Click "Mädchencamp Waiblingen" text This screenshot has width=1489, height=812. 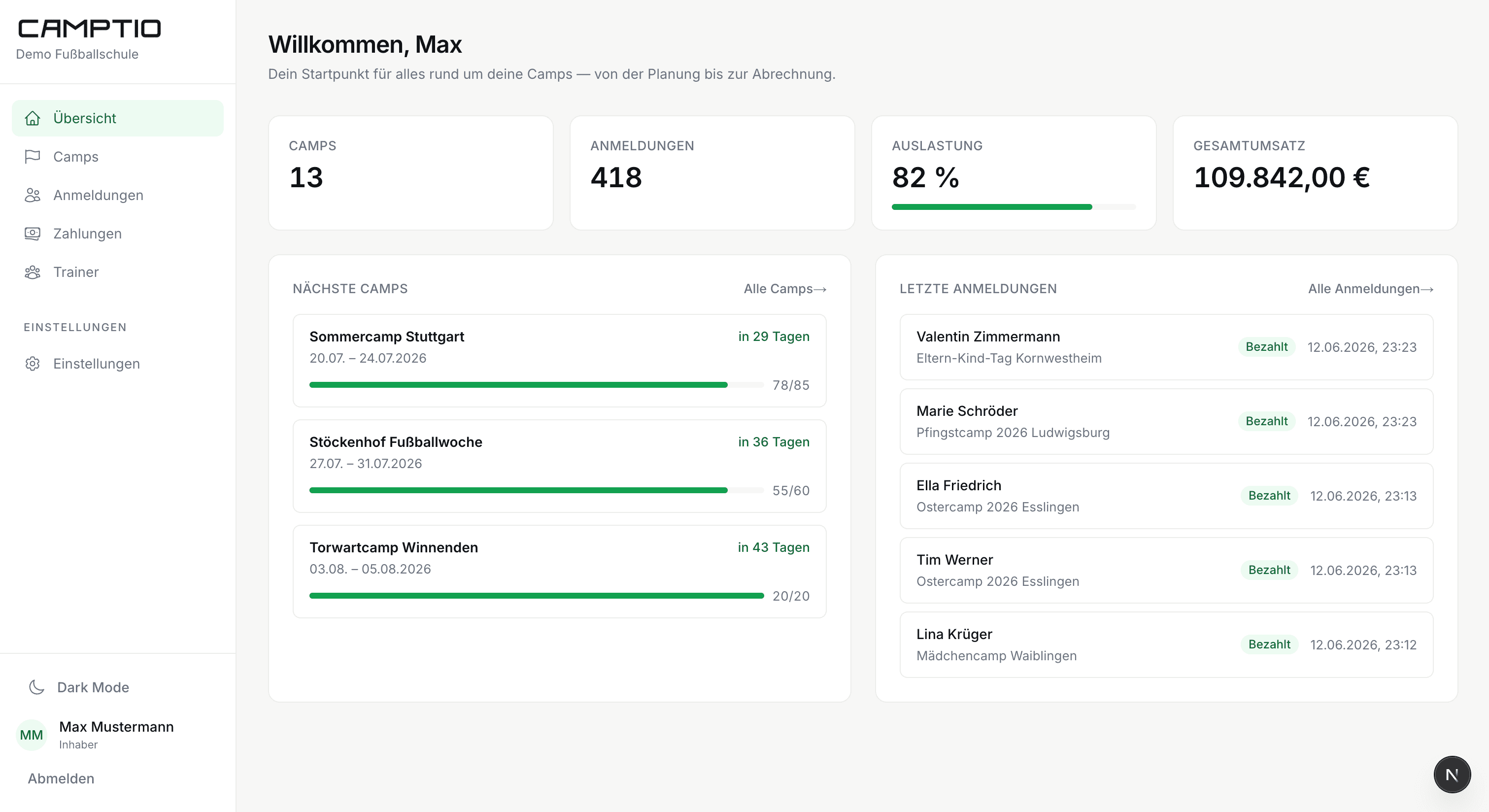click(996, 656)
